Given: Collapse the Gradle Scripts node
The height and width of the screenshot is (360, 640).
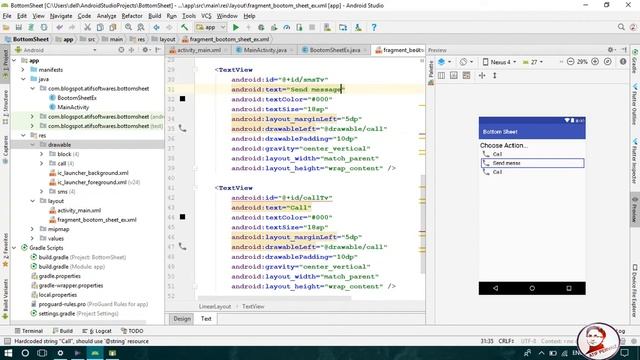Looking at the screenshot, I should (15, 248).
